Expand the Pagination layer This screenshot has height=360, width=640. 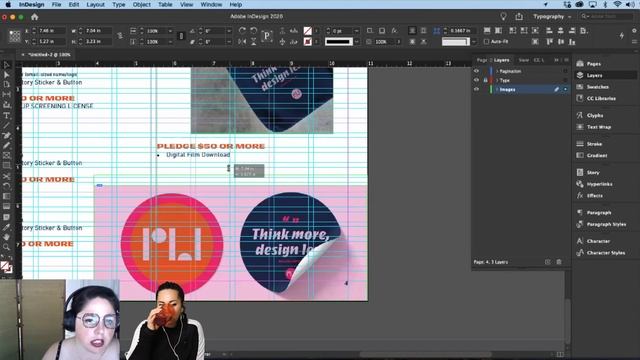pyautogui.click(x=497, y=71)
